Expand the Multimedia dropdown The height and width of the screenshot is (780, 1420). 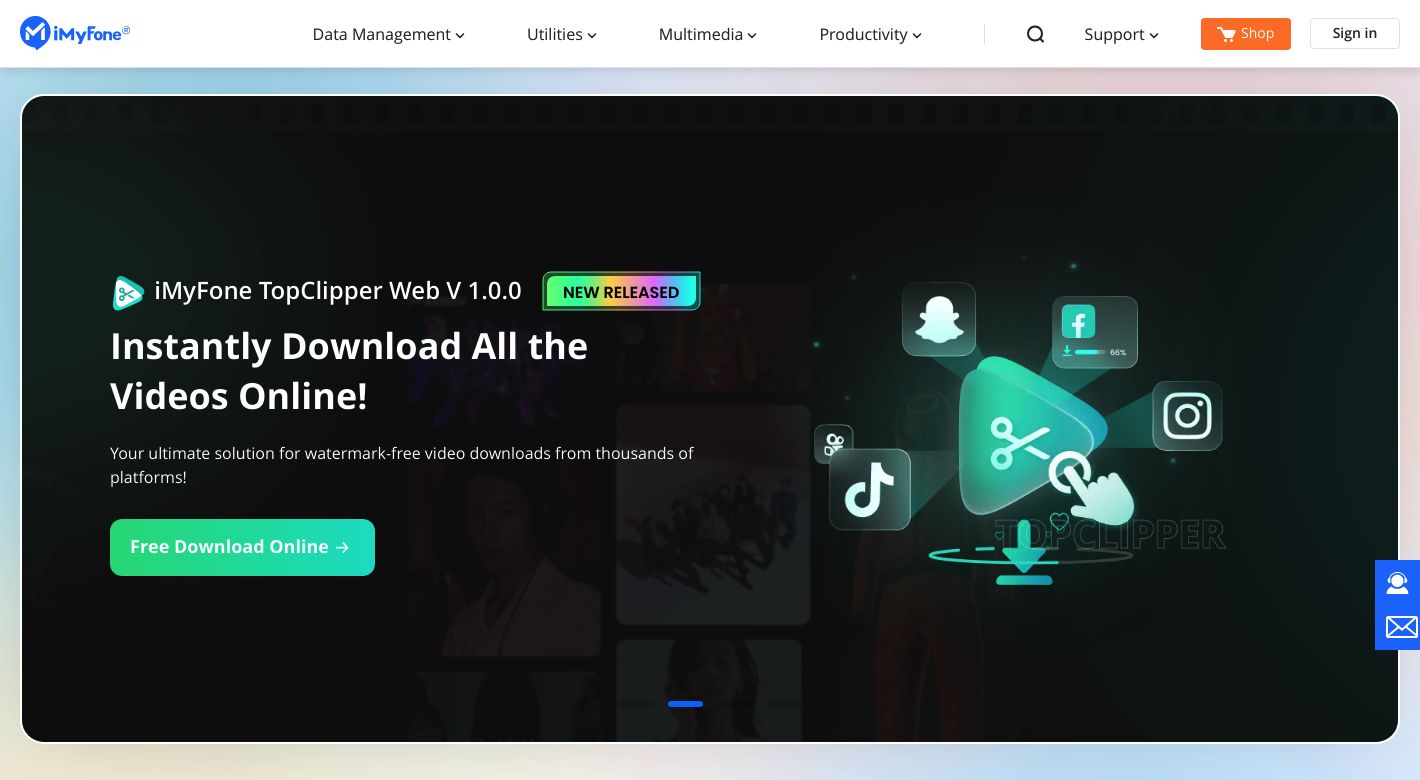[x=708, y=34]
